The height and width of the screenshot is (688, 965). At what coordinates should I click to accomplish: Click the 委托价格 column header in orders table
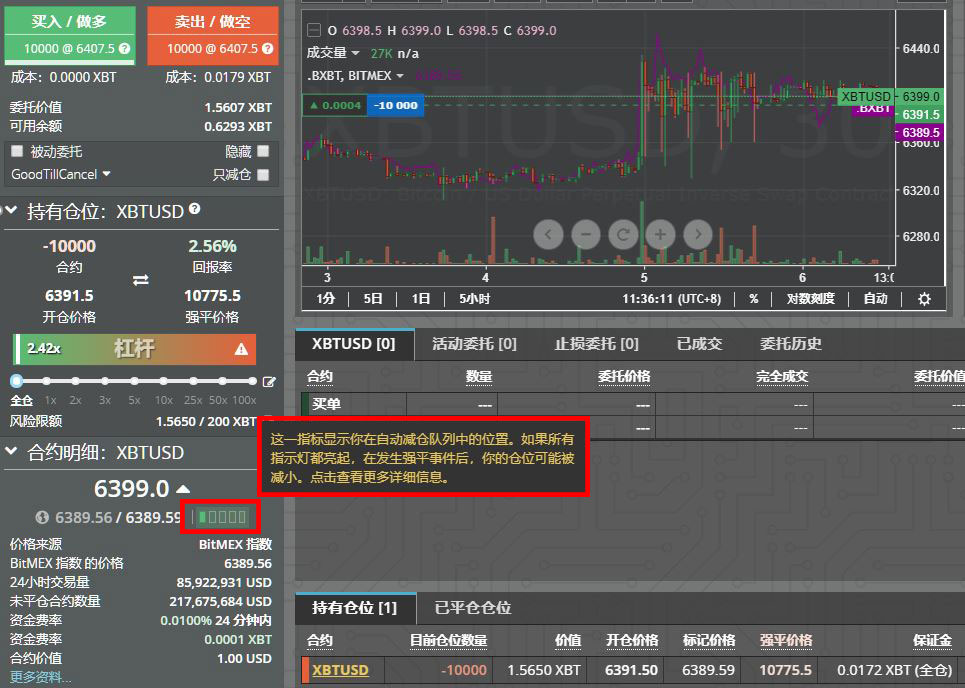click(624, 377)
